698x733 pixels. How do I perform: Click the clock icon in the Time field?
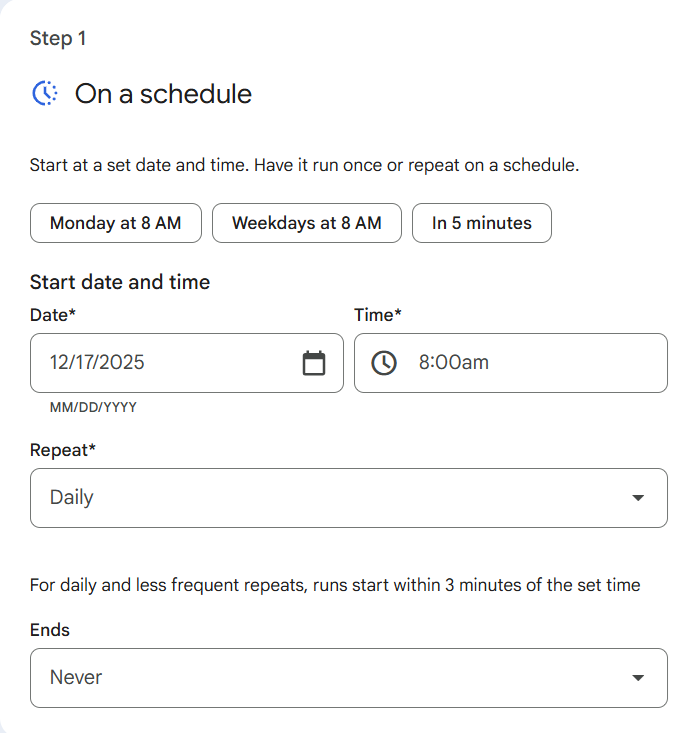[x=384, y=363]
